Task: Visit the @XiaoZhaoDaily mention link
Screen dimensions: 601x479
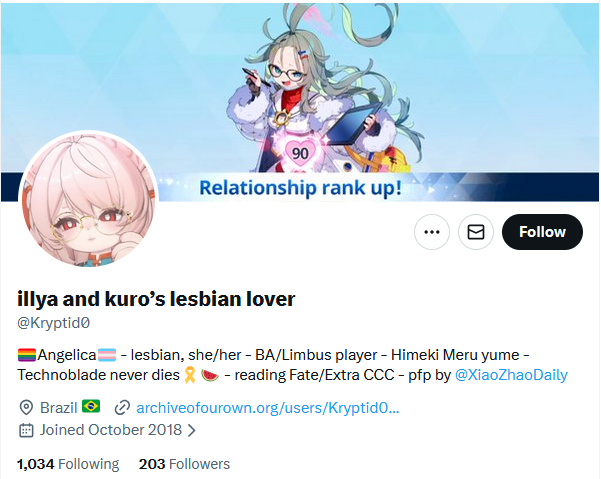Action: tap(511, 375)
